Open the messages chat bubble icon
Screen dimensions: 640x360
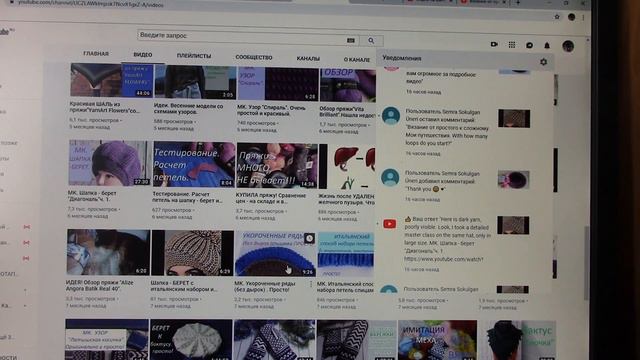(x=529, y=45)
